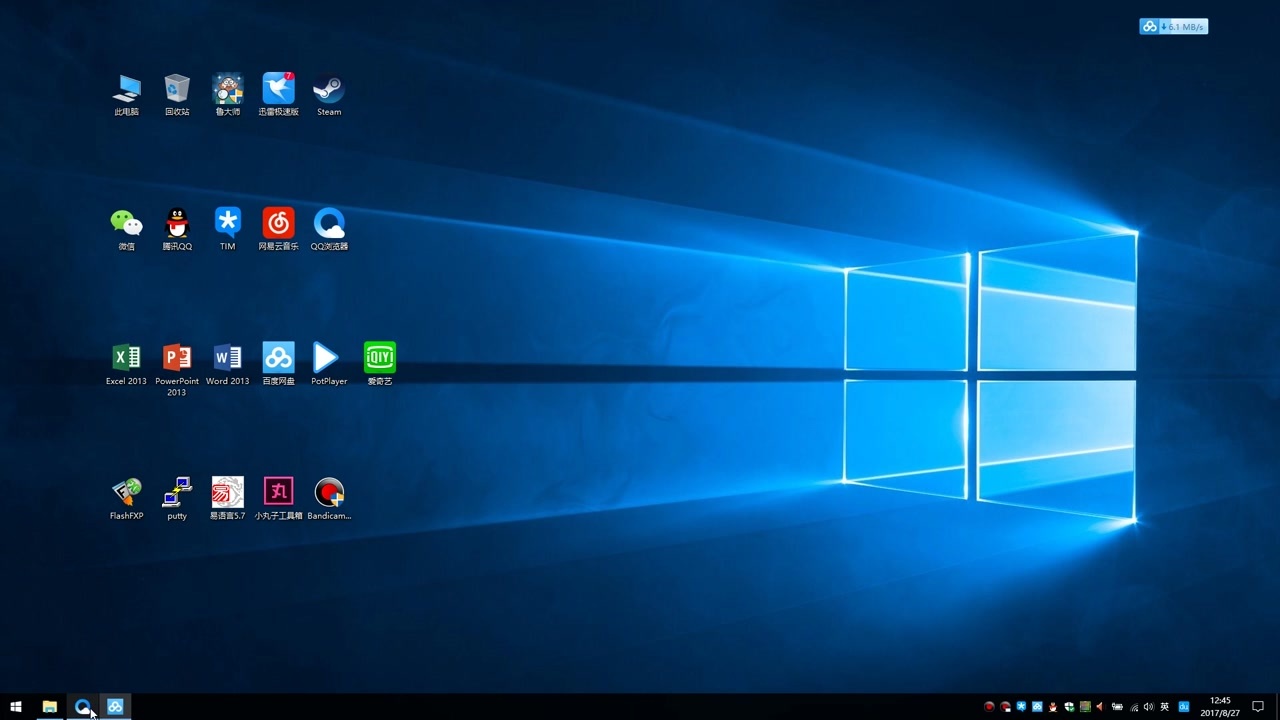Open the Windows Start menu
The width and height of the screenshot is (1280, 720).
pos(16,707)
